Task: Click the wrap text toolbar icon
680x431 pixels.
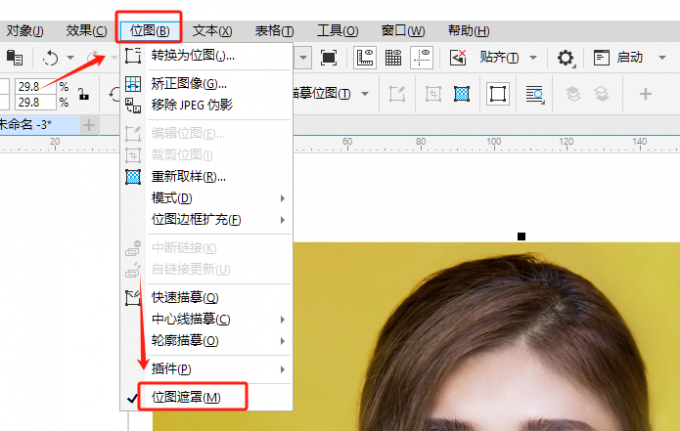Action: click(x=535, y=94)
